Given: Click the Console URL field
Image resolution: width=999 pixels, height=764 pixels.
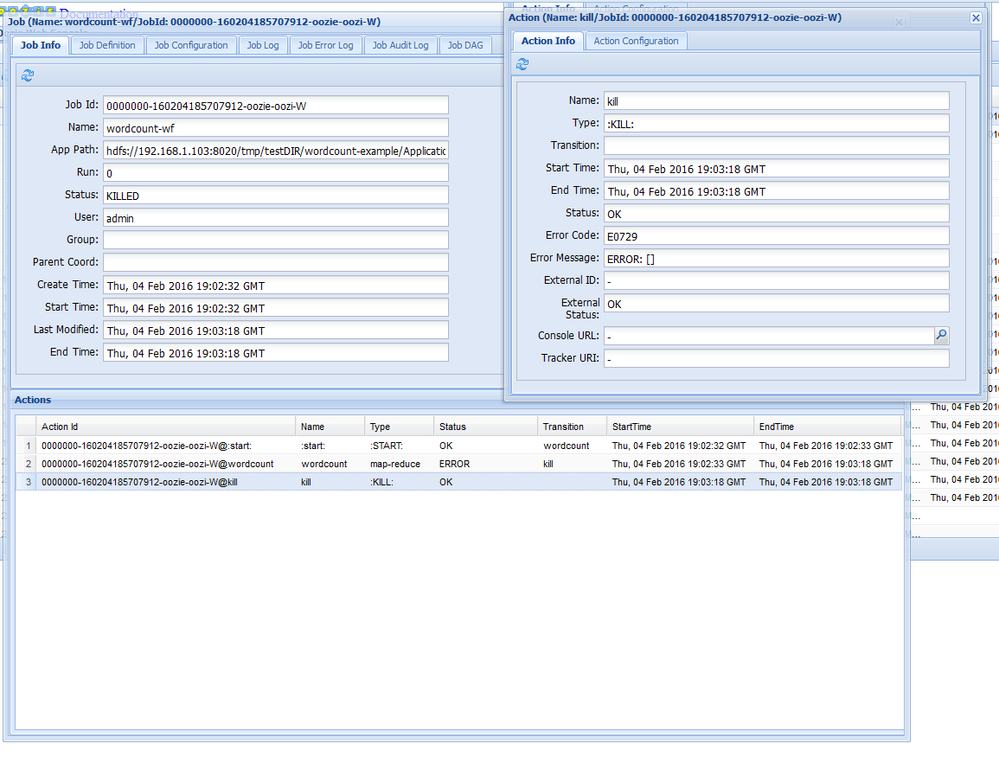Looking at the screenshot, I should tap(769, 336).
